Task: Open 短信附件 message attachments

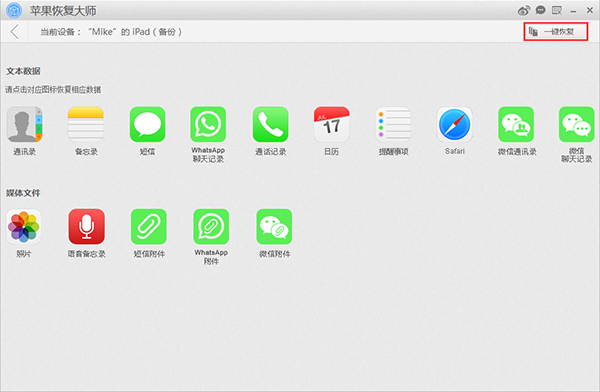Action: point(149,227)
